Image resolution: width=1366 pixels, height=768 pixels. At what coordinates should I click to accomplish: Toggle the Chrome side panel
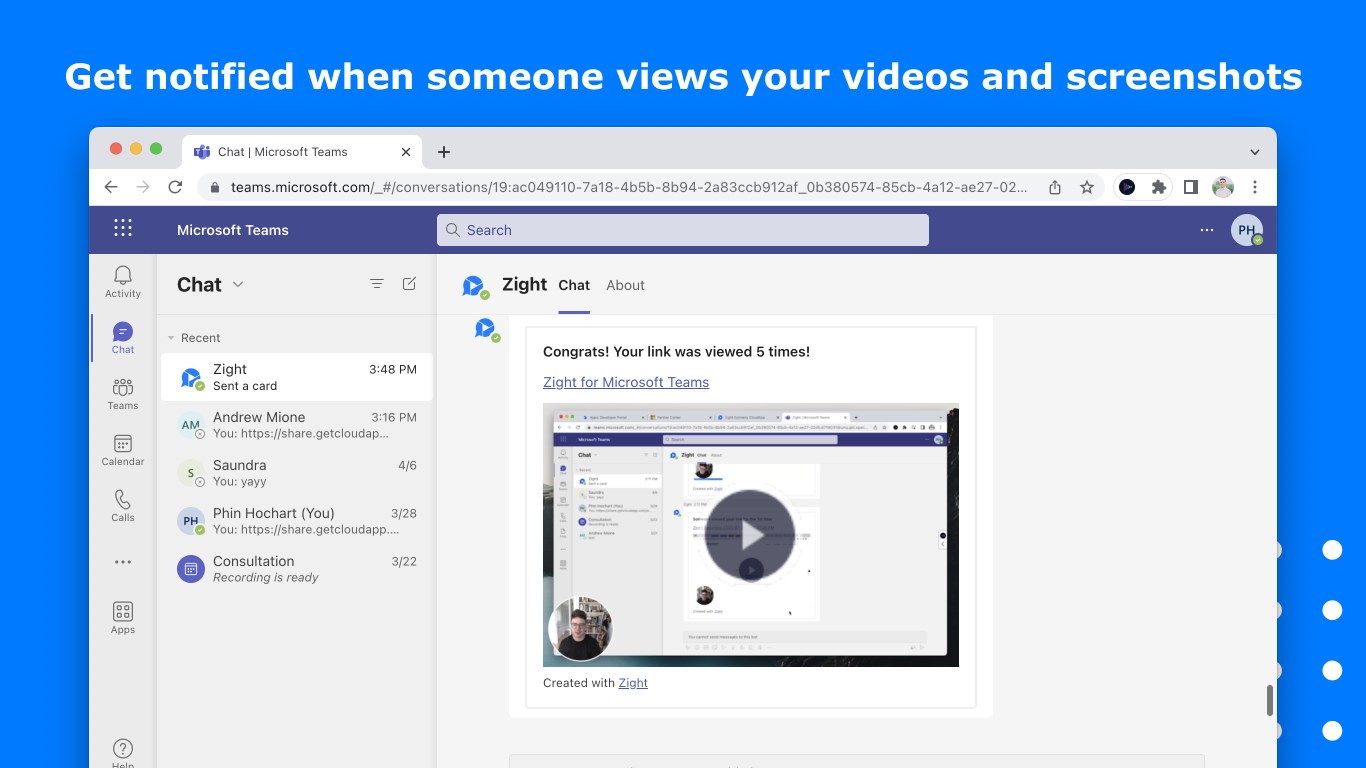pos(1191,187)
